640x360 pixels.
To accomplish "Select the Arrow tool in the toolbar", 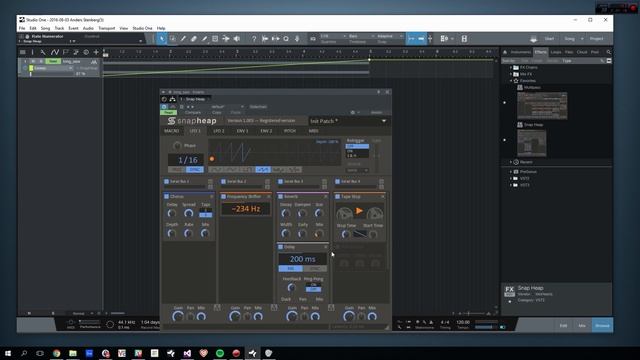I will tap(162, 39).
